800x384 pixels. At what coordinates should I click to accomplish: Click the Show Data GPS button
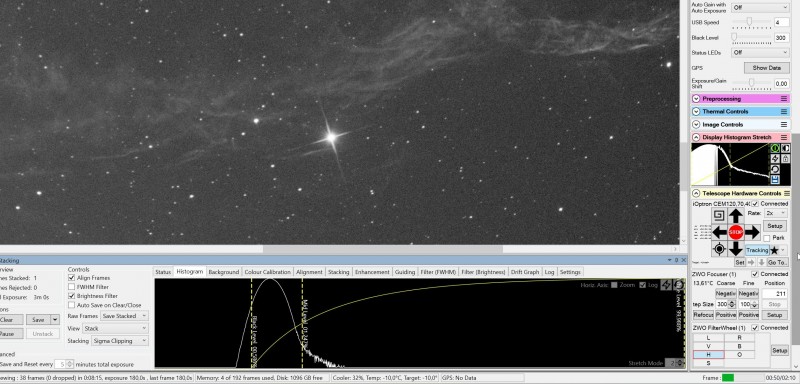[766, 68]
